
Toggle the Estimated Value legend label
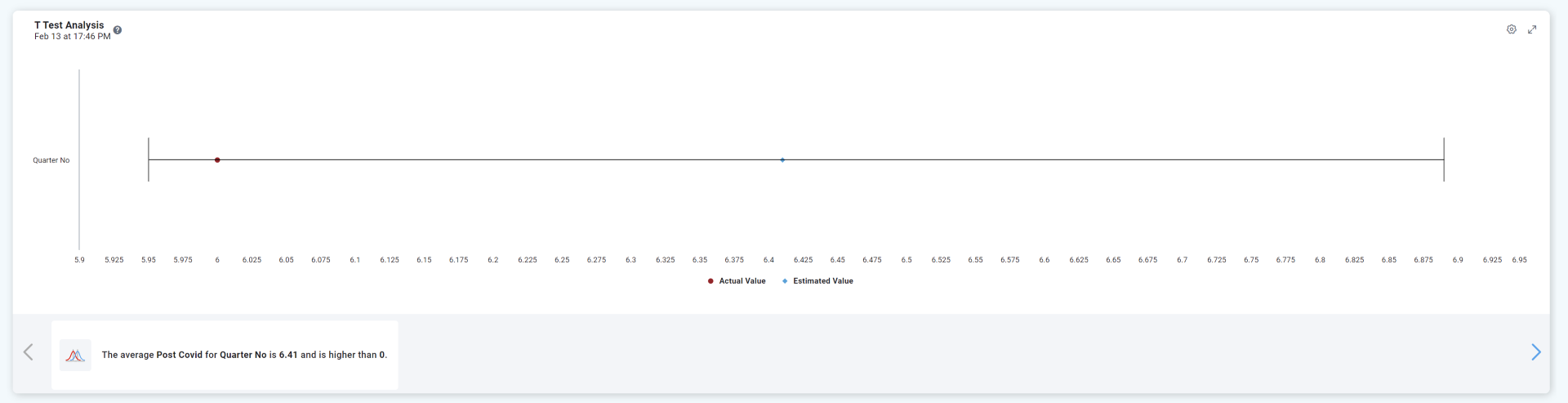[822, 281]
